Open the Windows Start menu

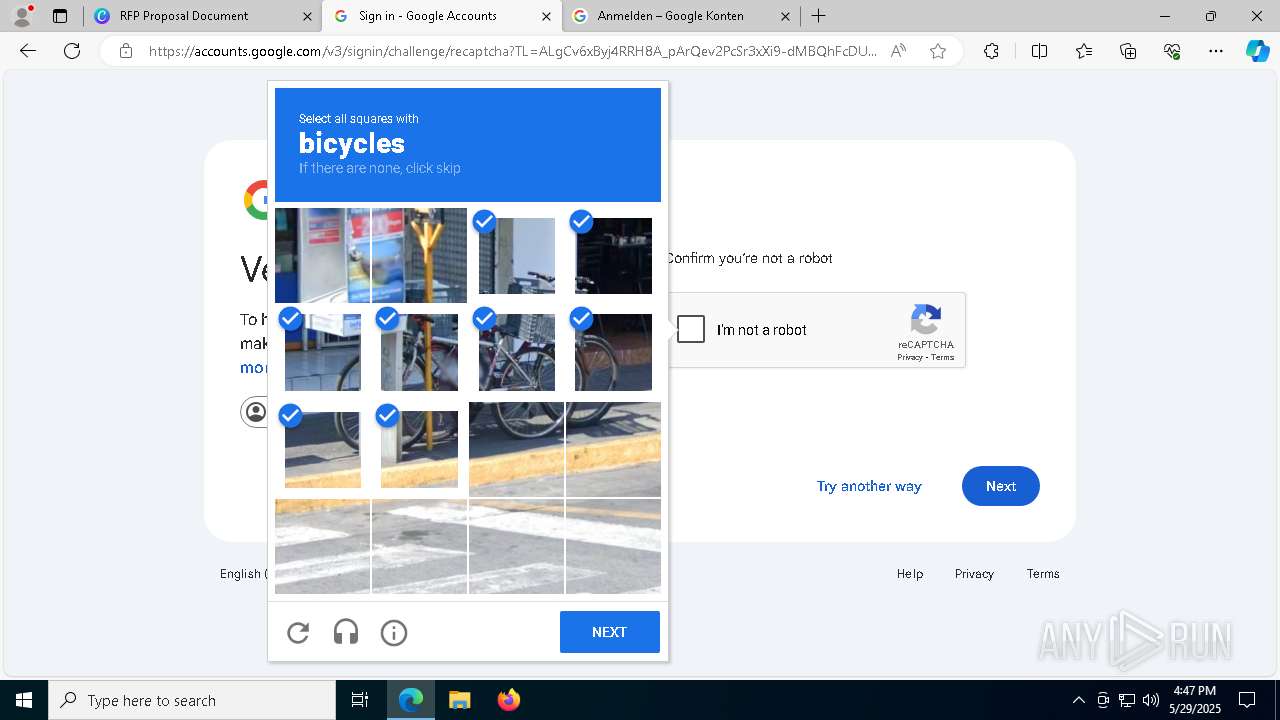coord(24,700)
